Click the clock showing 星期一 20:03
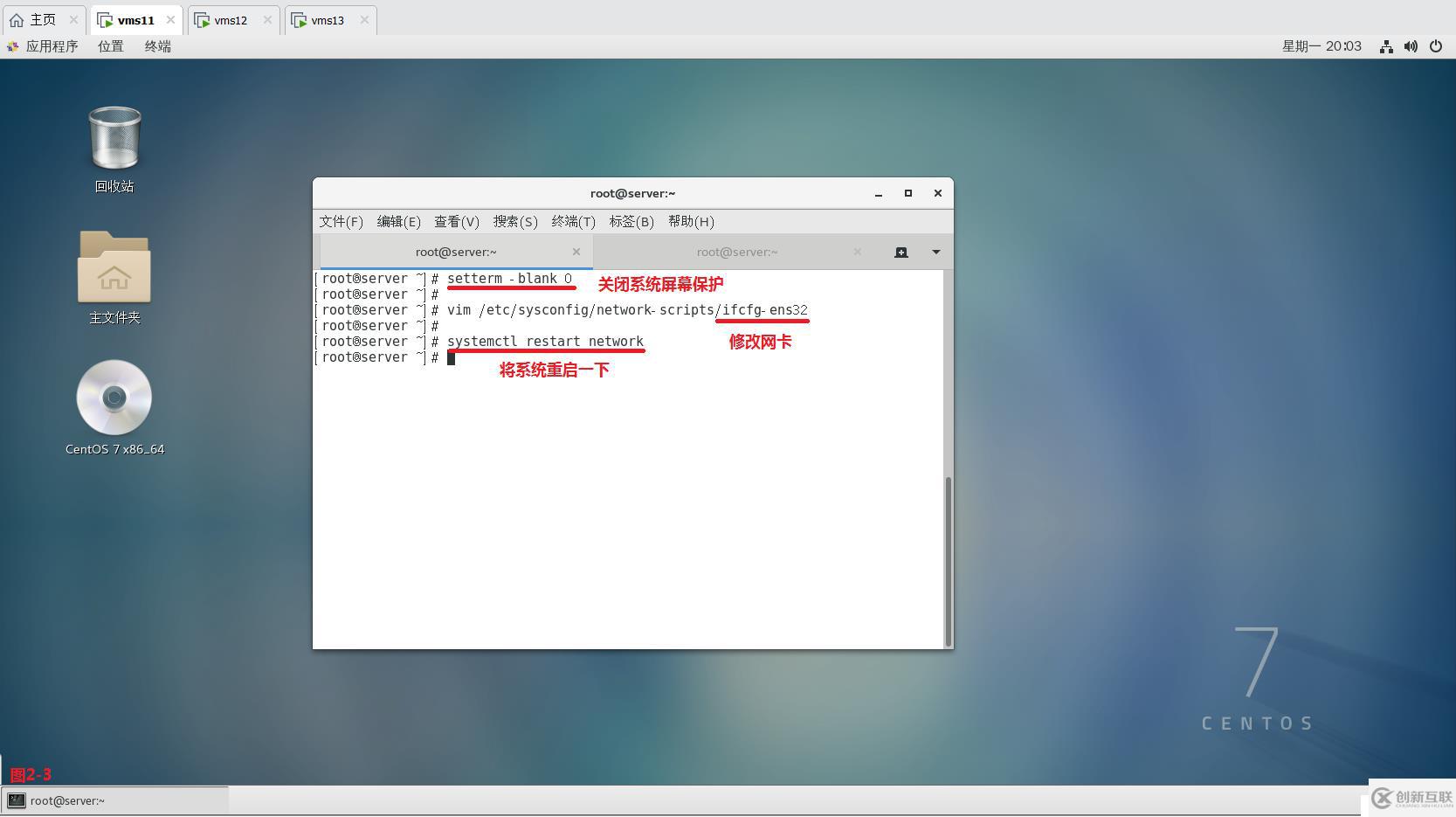The height and width of the screenshot is (817, 1456). 1321,46
